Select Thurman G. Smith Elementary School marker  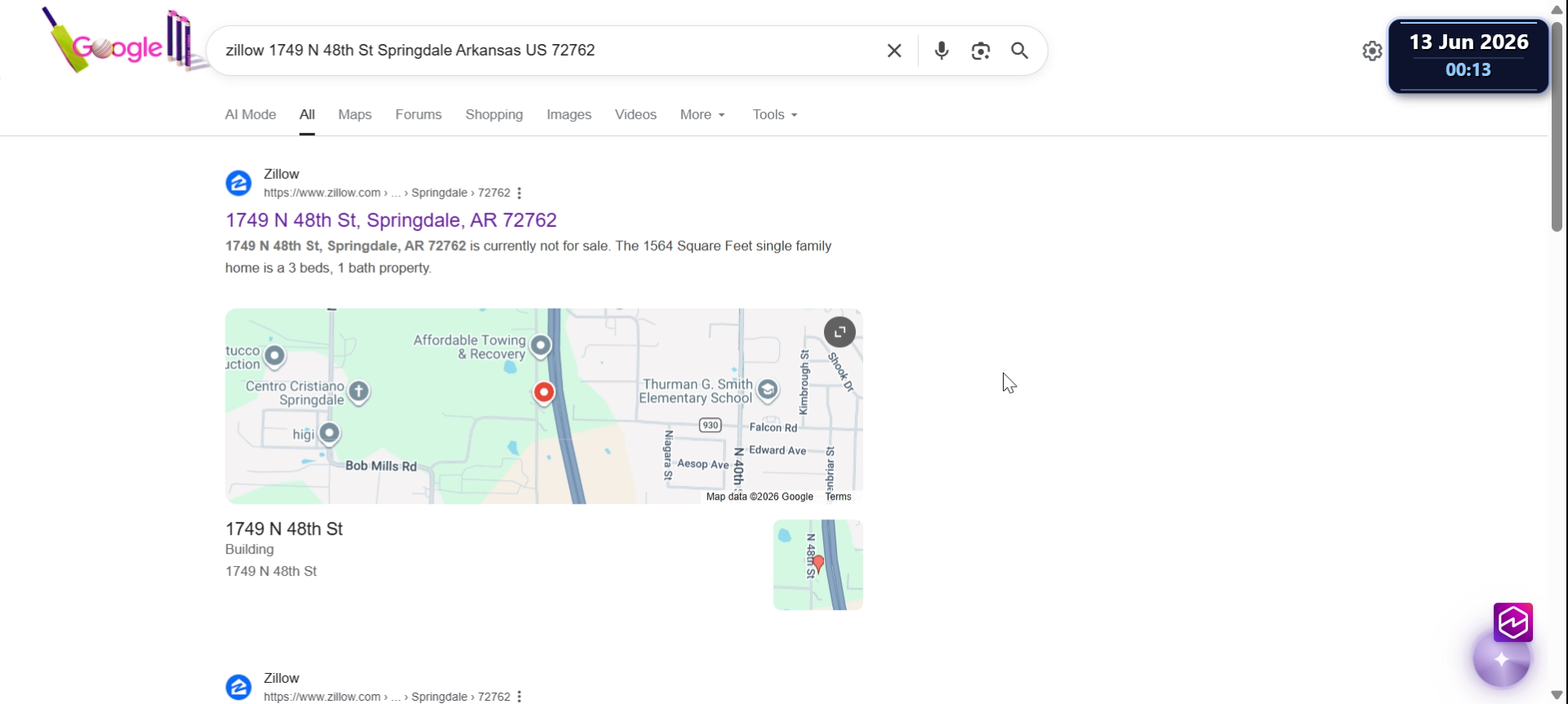pyautogui.click(x=768, y=390)
